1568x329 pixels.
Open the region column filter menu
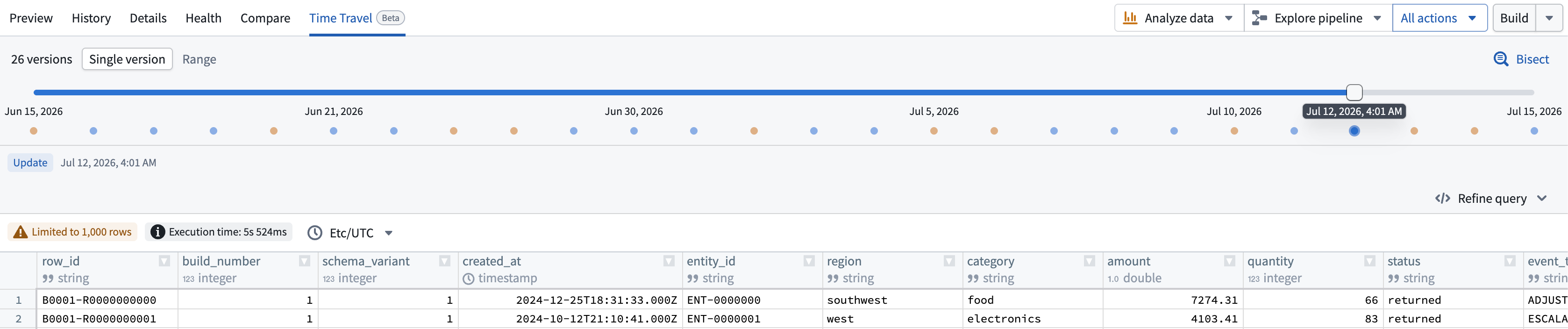point(948,261)
